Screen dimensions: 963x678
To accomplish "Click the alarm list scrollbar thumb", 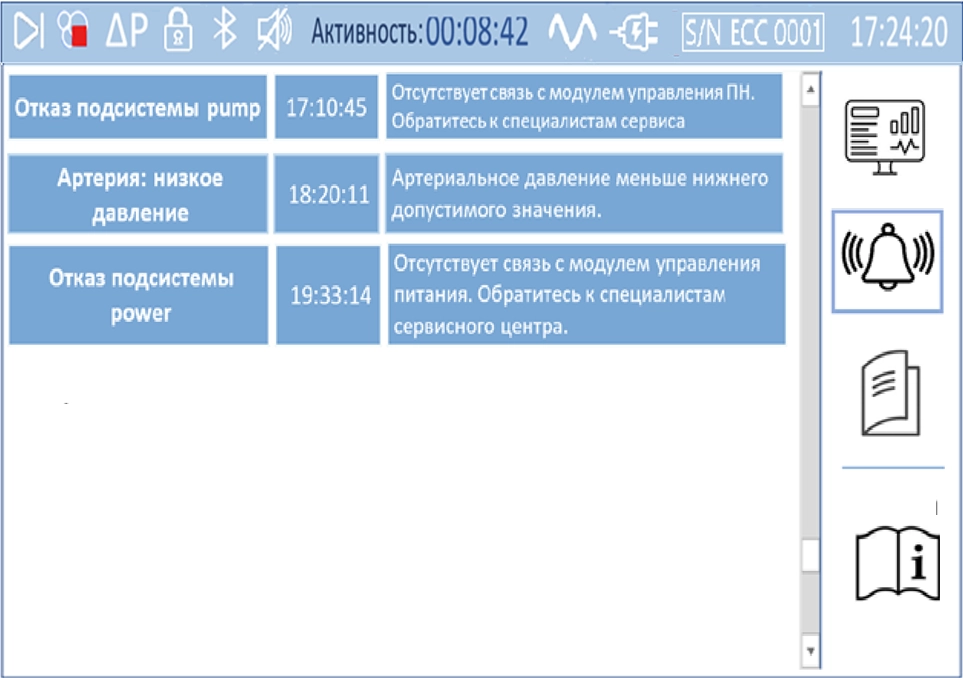I will (x=811, y=553).
